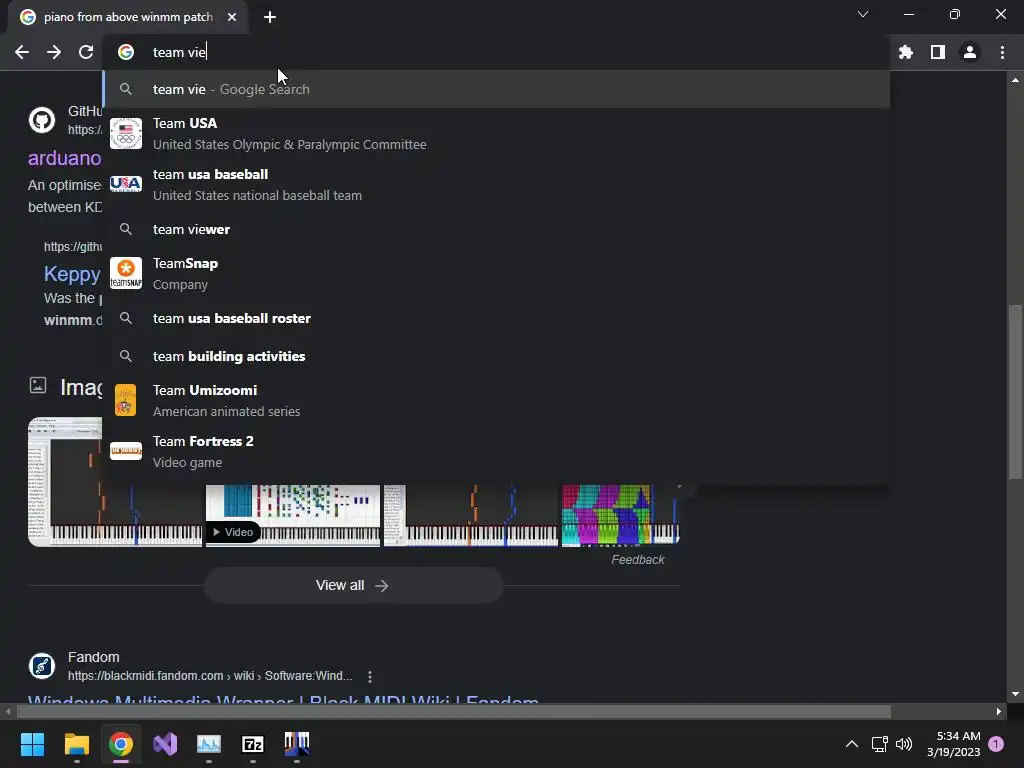Select the 'team viewer' suggestion
This screenshot has width=1024, height=768.
[496, 229]
